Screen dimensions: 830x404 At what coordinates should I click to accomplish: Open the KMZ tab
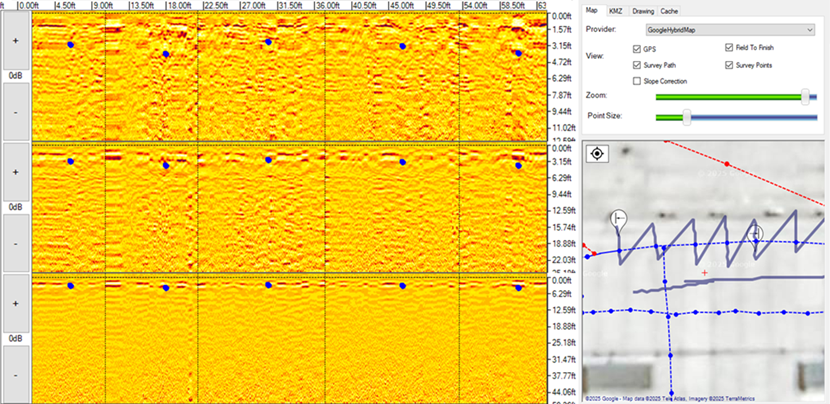coord(616,11)
